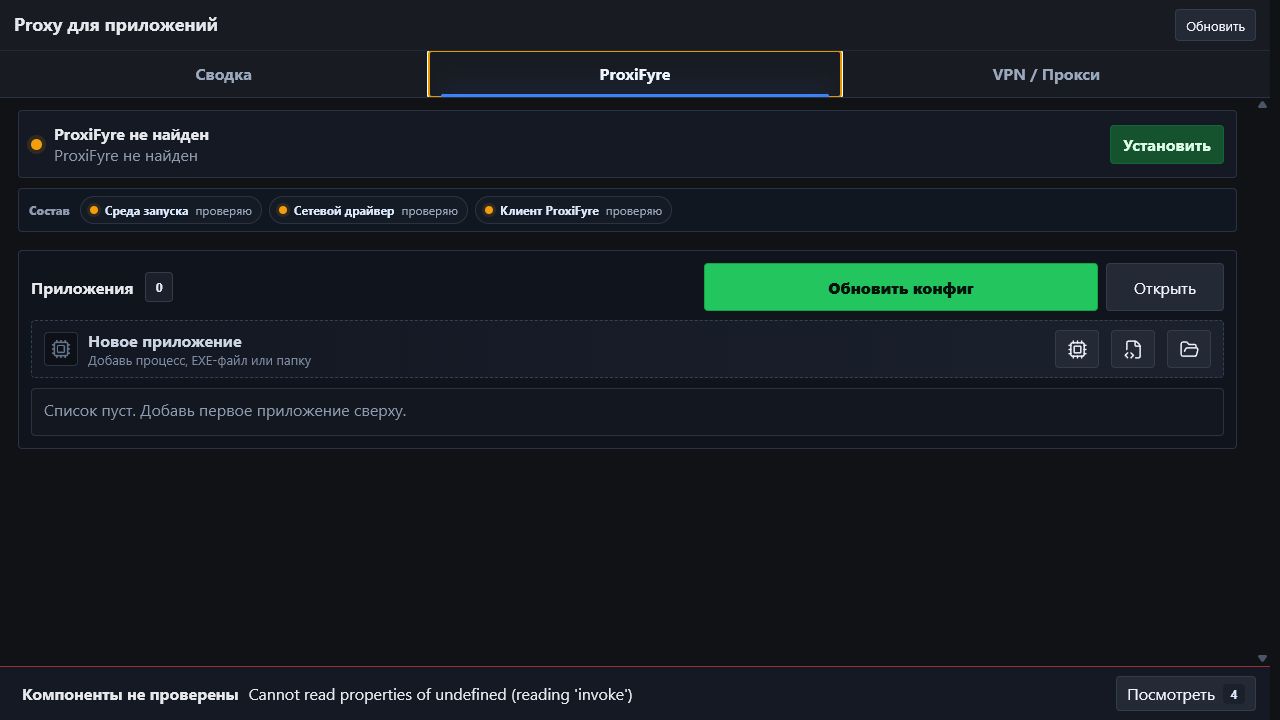
Task: Click the Открыть button
Action: [1165, 288]
